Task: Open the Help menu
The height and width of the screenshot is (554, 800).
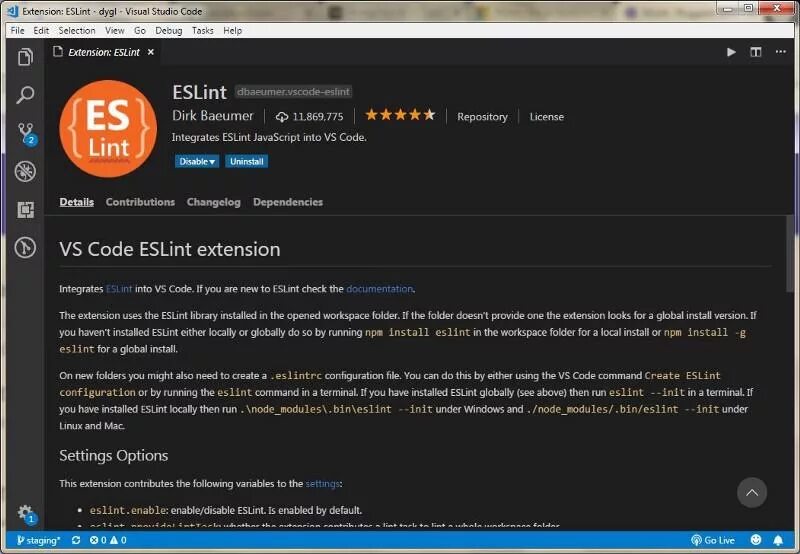Action: point(233,31)
